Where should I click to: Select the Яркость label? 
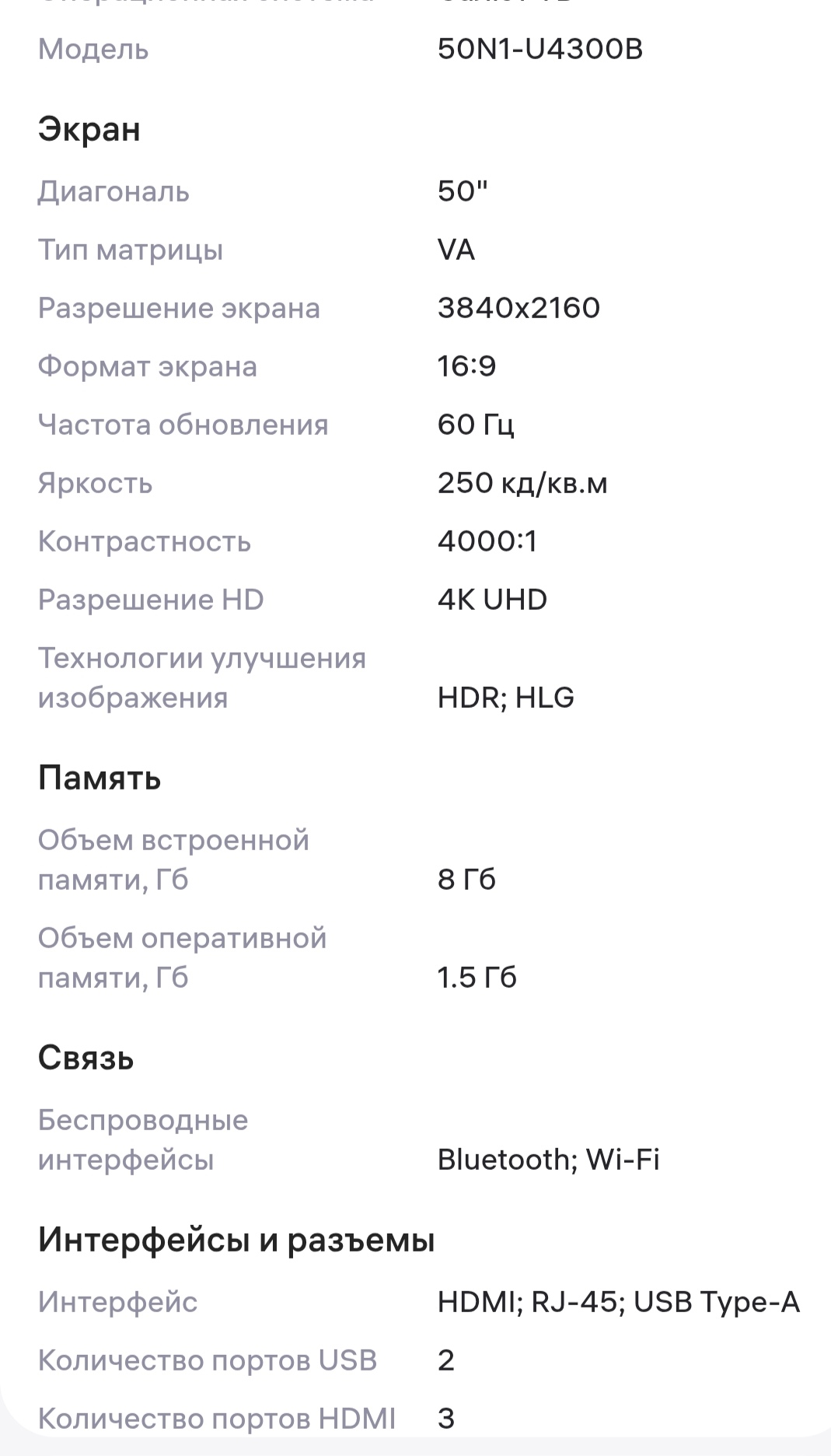click(x=95, y=483)
